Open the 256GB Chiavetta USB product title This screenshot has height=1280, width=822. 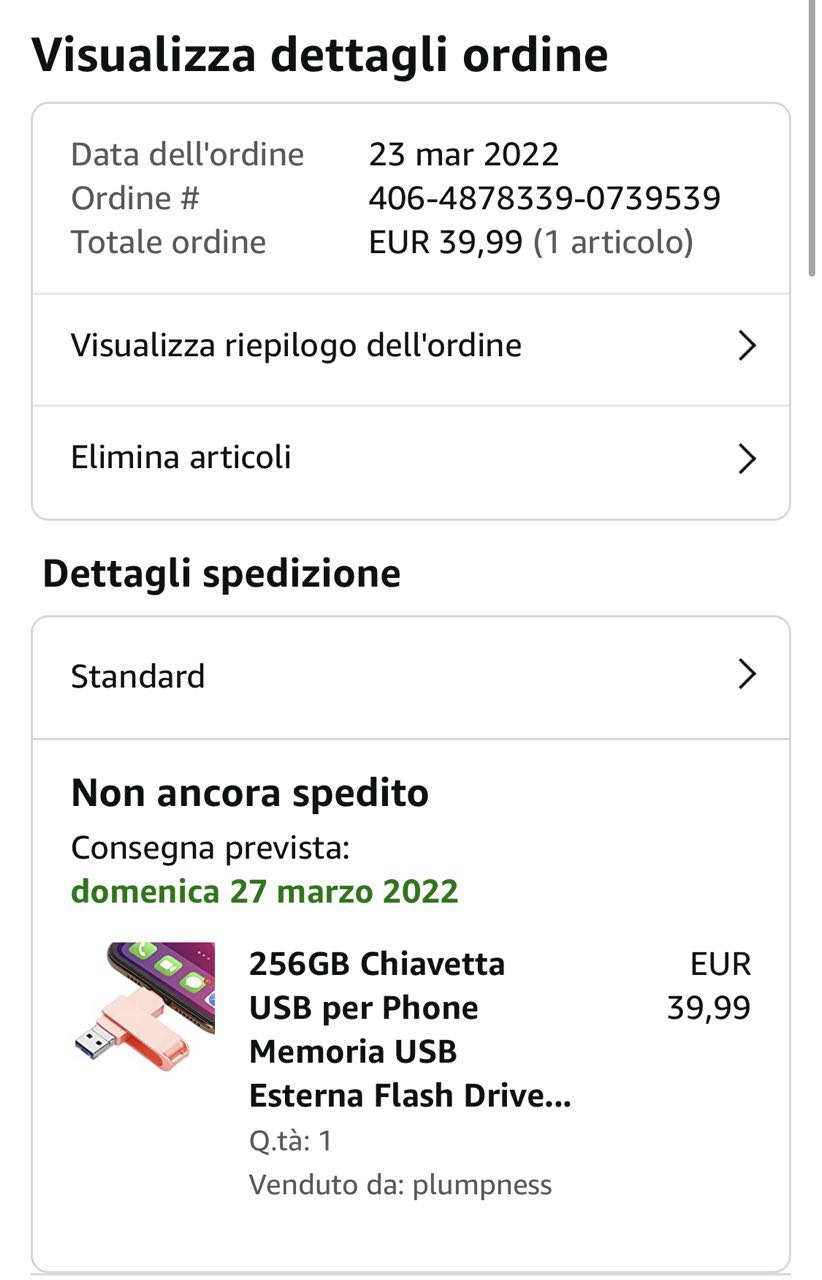click(x=410, y=1030)
